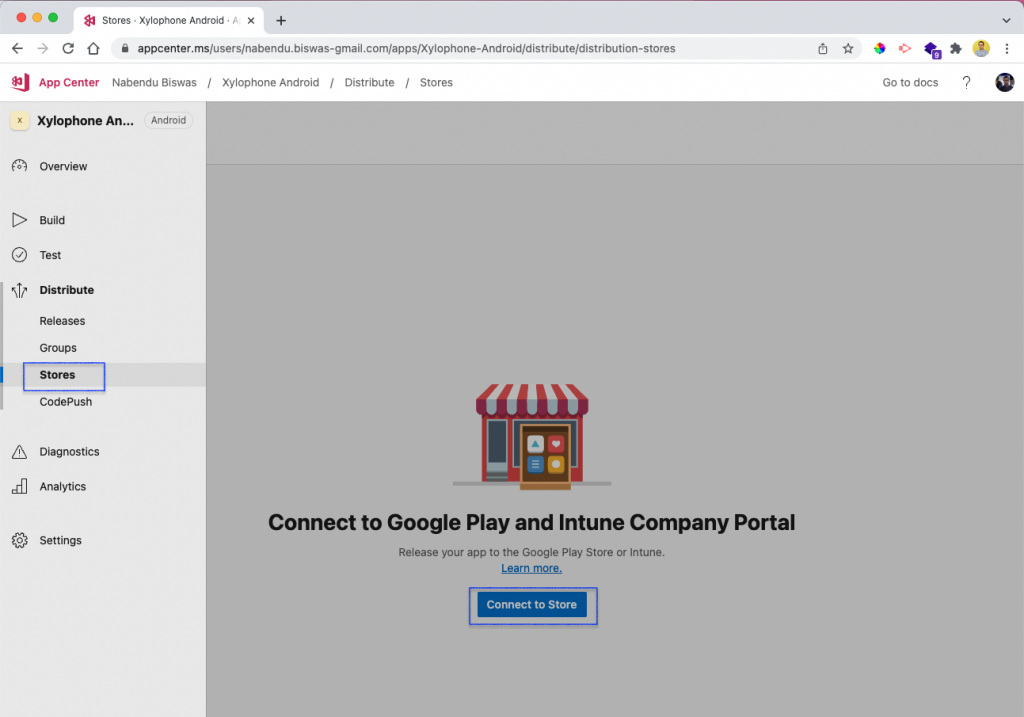Click Go to docs link

click(x=910, y=82)
